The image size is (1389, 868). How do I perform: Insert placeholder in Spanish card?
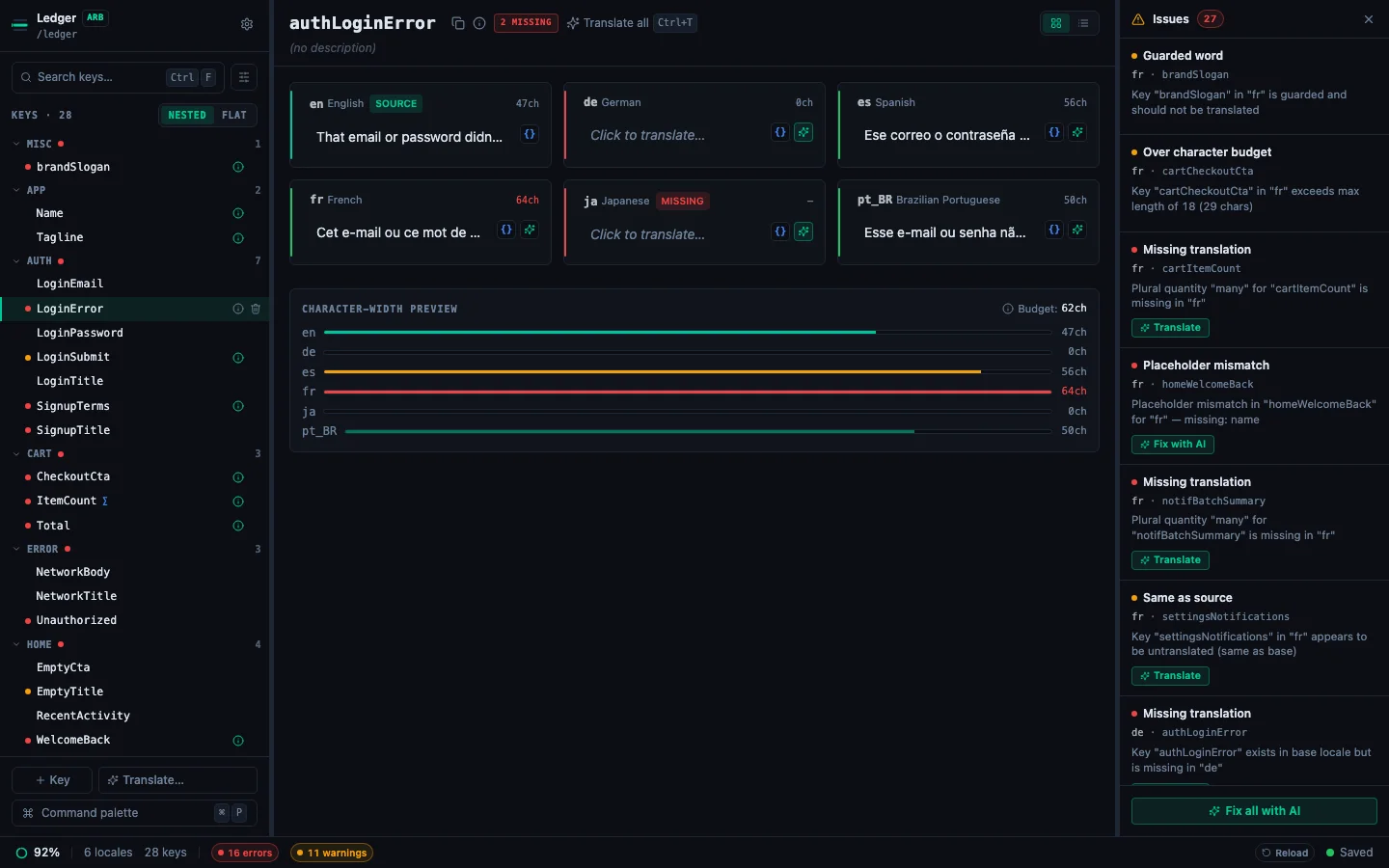[x=1054, y=132]
